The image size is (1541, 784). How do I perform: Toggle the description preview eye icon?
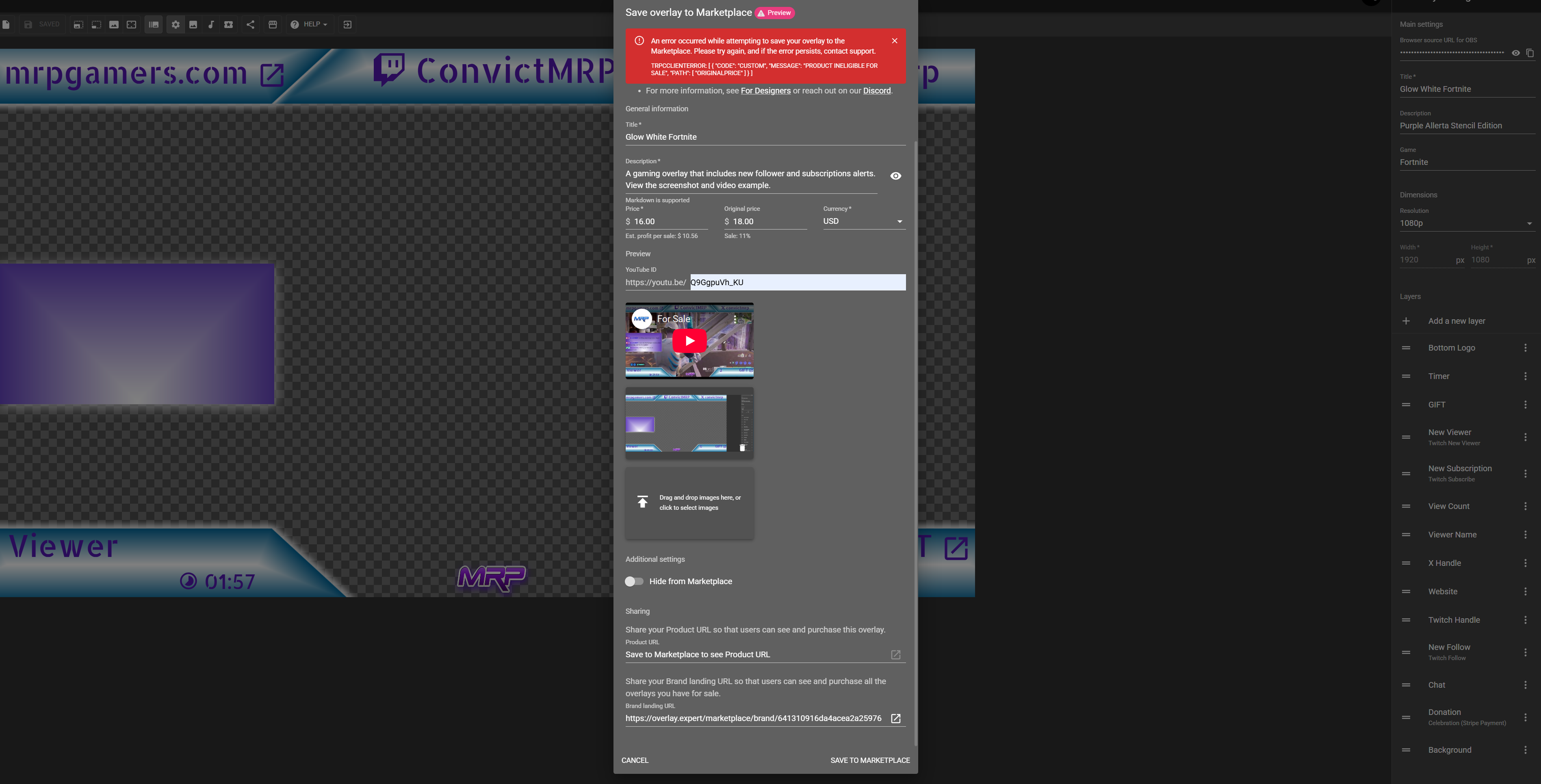[895, 175]
